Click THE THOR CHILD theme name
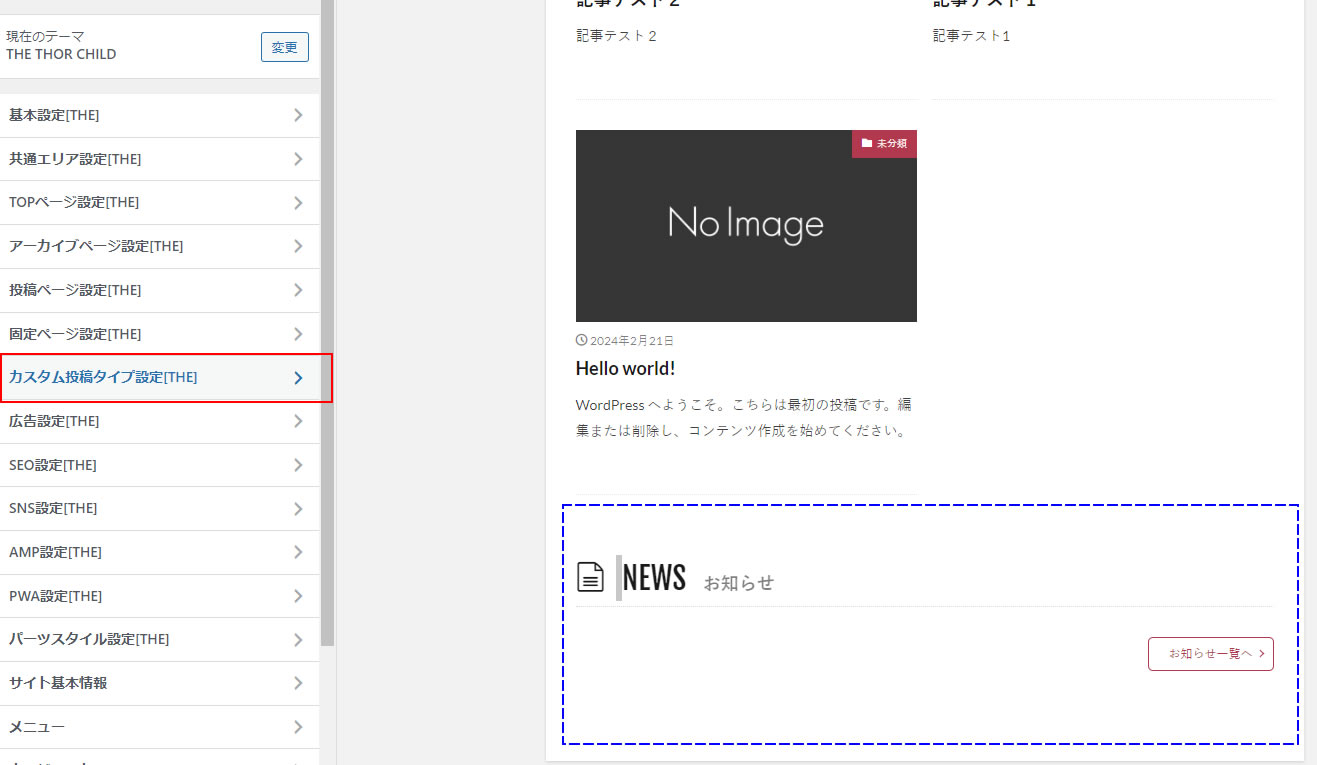The image size is (1317, 765). (61, 54)
